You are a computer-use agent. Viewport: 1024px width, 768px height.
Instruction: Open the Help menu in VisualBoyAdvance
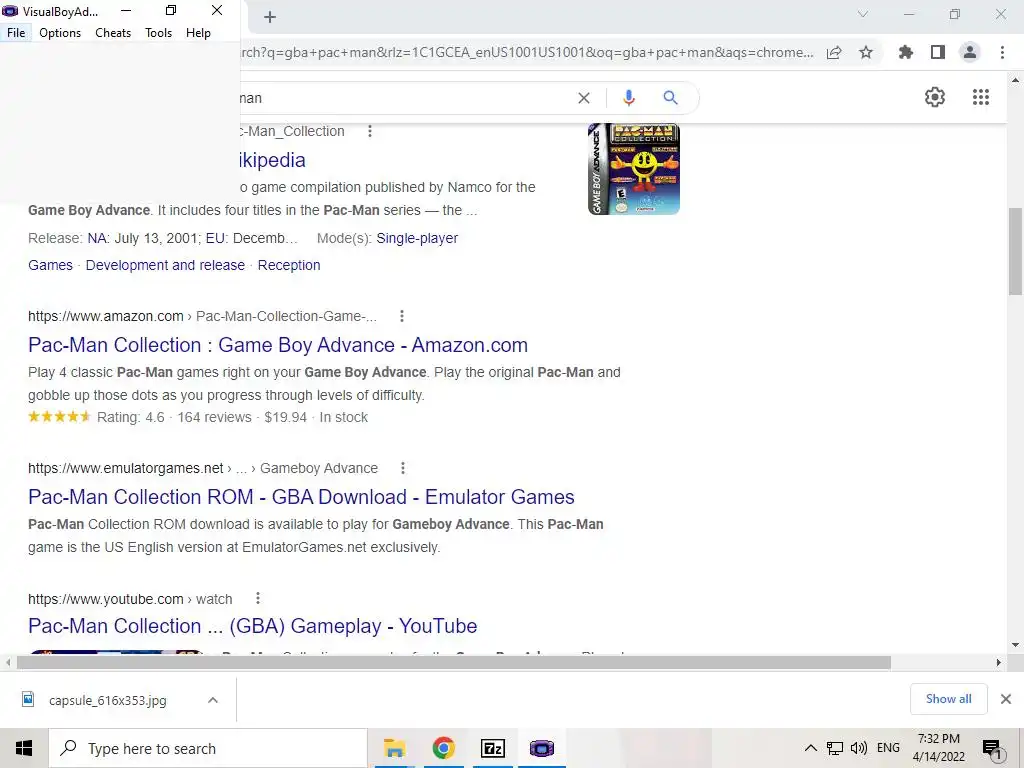[x=199, y=33]
